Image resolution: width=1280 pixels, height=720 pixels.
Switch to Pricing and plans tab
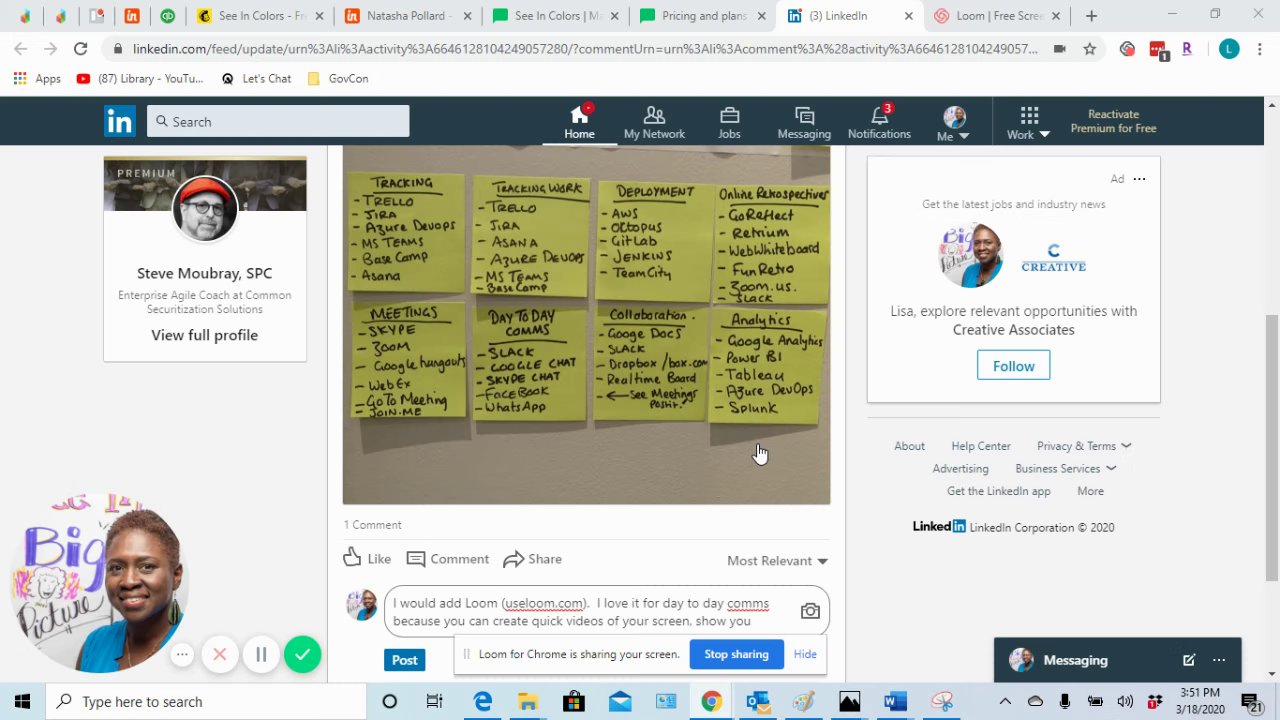704,16
